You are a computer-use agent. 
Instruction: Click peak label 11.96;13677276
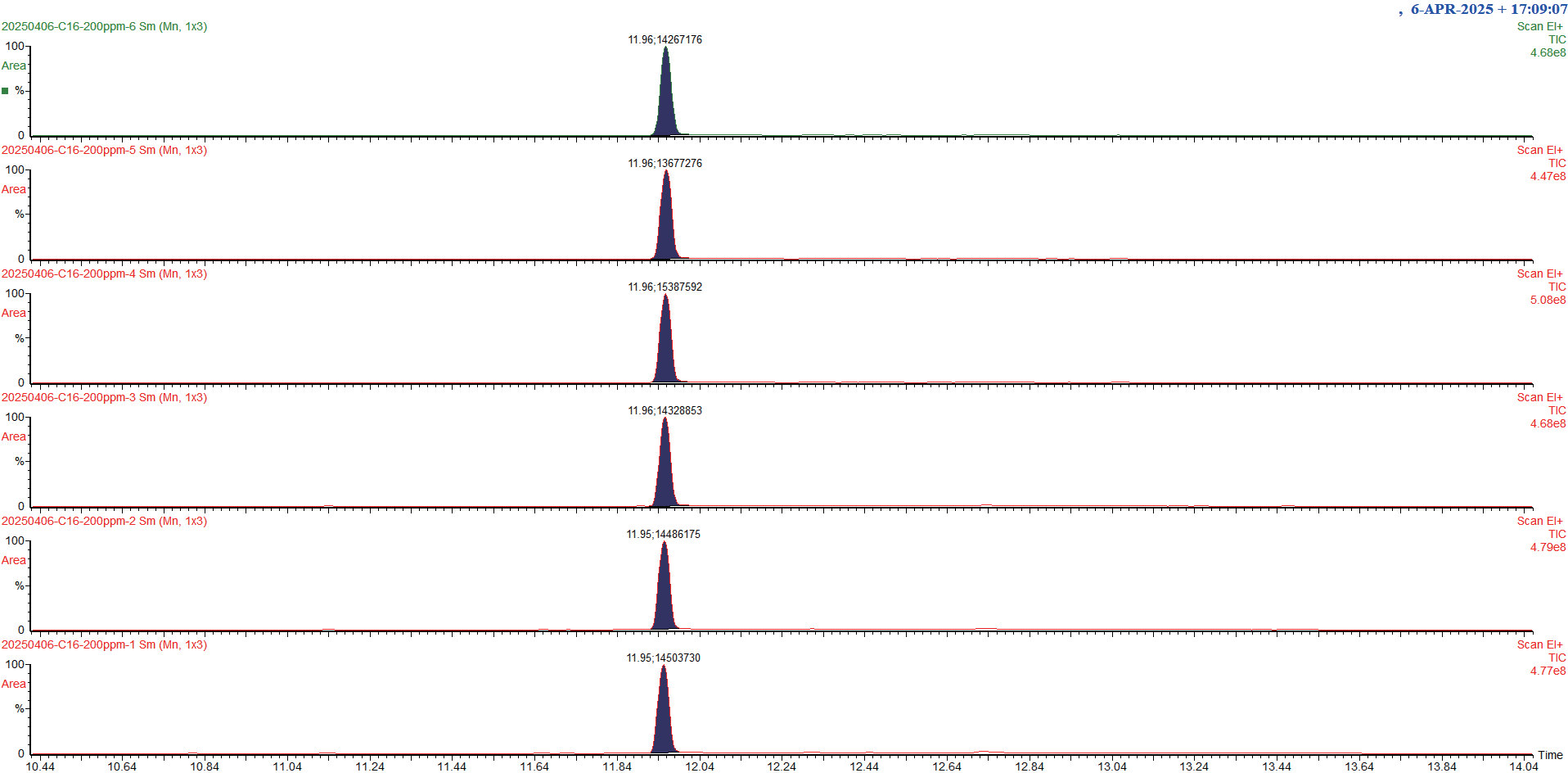click(665, 163)
